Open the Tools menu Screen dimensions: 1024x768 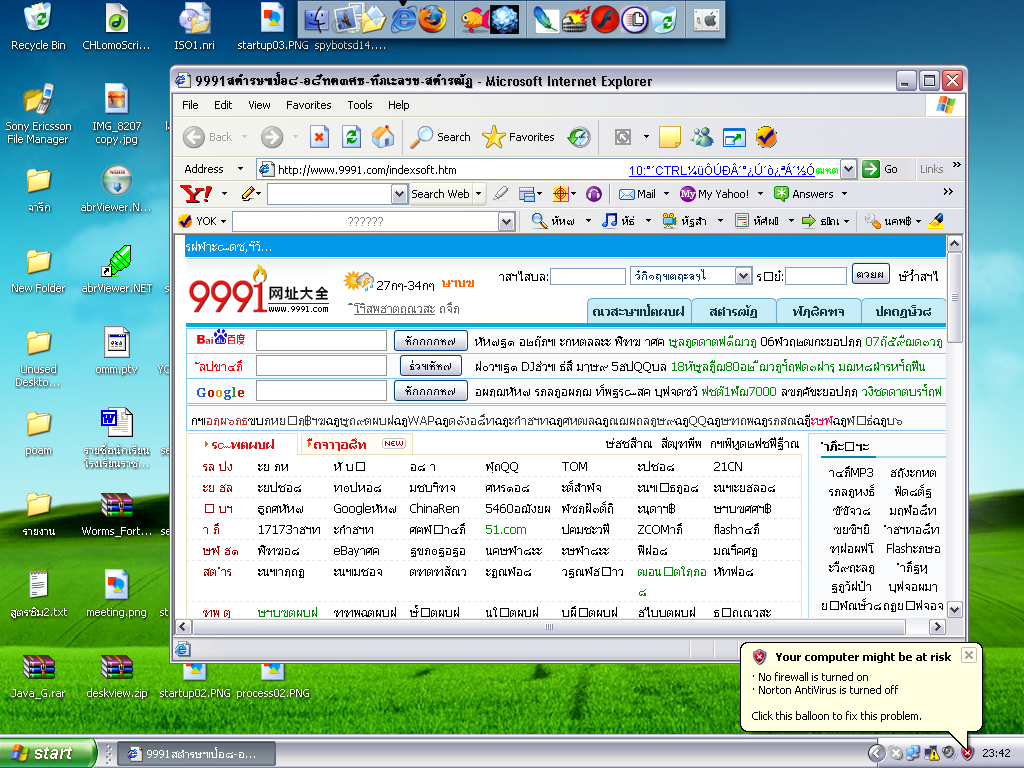[359, 105]
